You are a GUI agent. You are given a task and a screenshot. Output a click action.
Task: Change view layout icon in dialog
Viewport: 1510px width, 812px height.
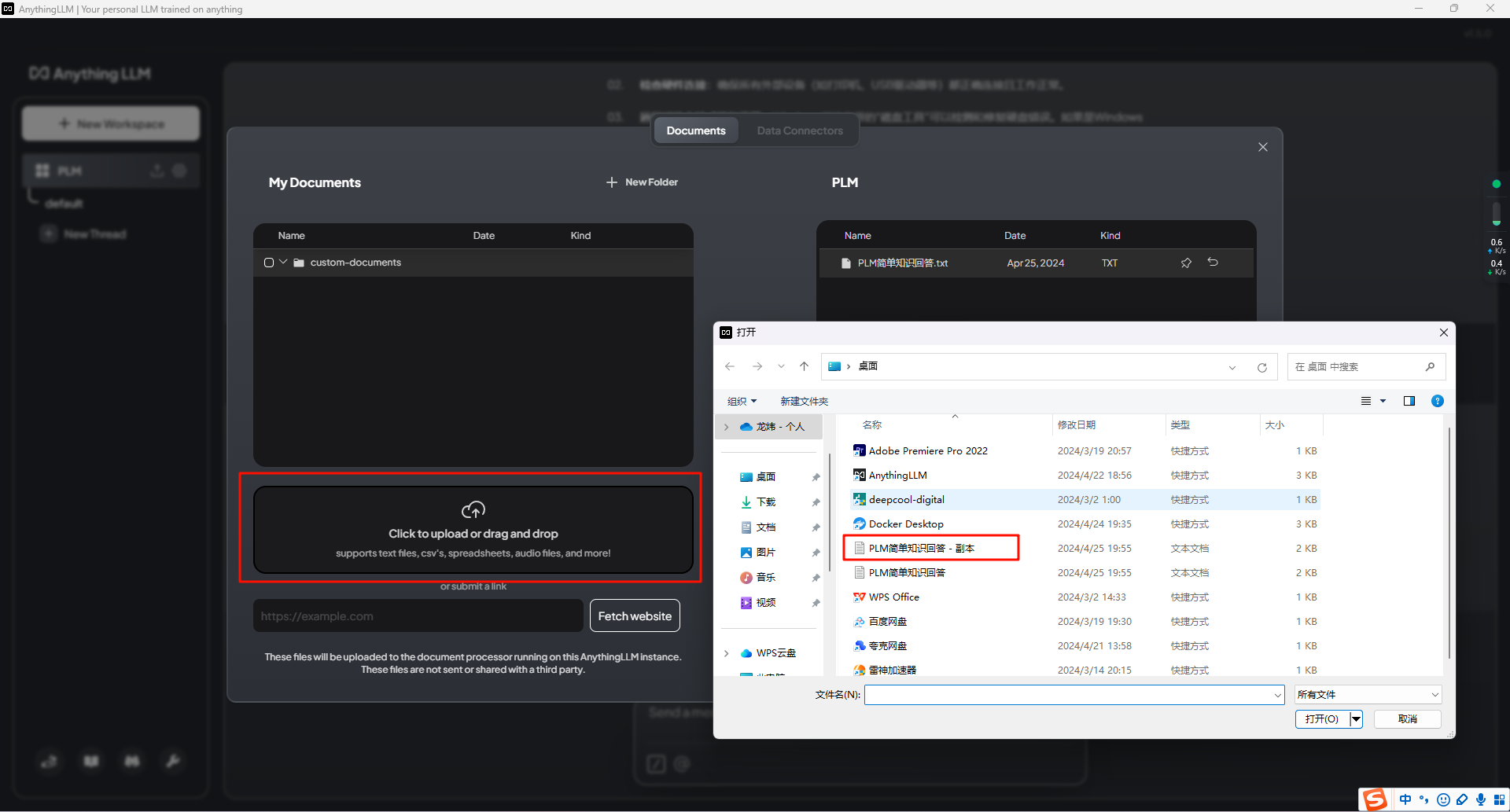pos(1366,402)
